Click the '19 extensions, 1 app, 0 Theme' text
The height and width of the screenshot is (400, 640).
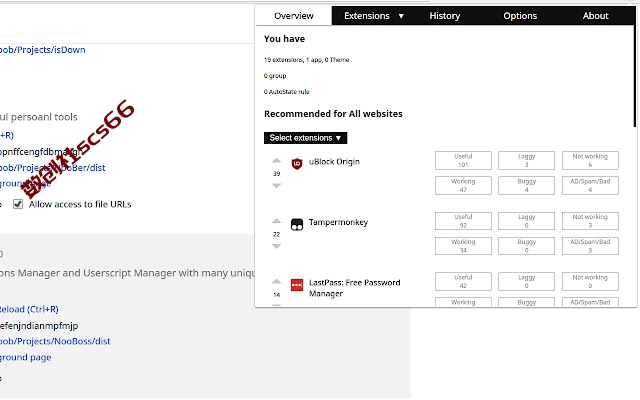307,60
